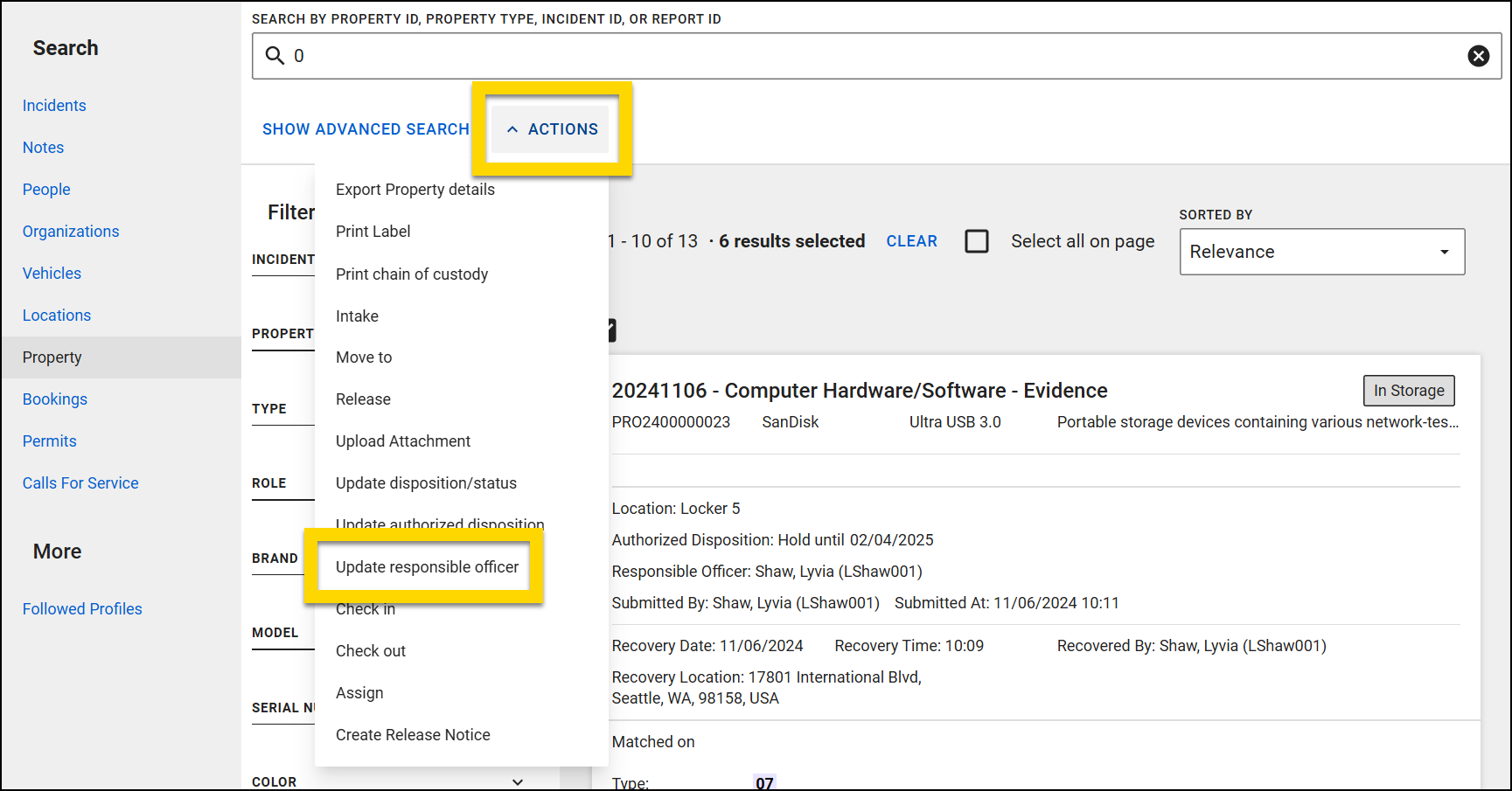
Task: Clear the search box using the X icon
Action: click(1479, 55)
